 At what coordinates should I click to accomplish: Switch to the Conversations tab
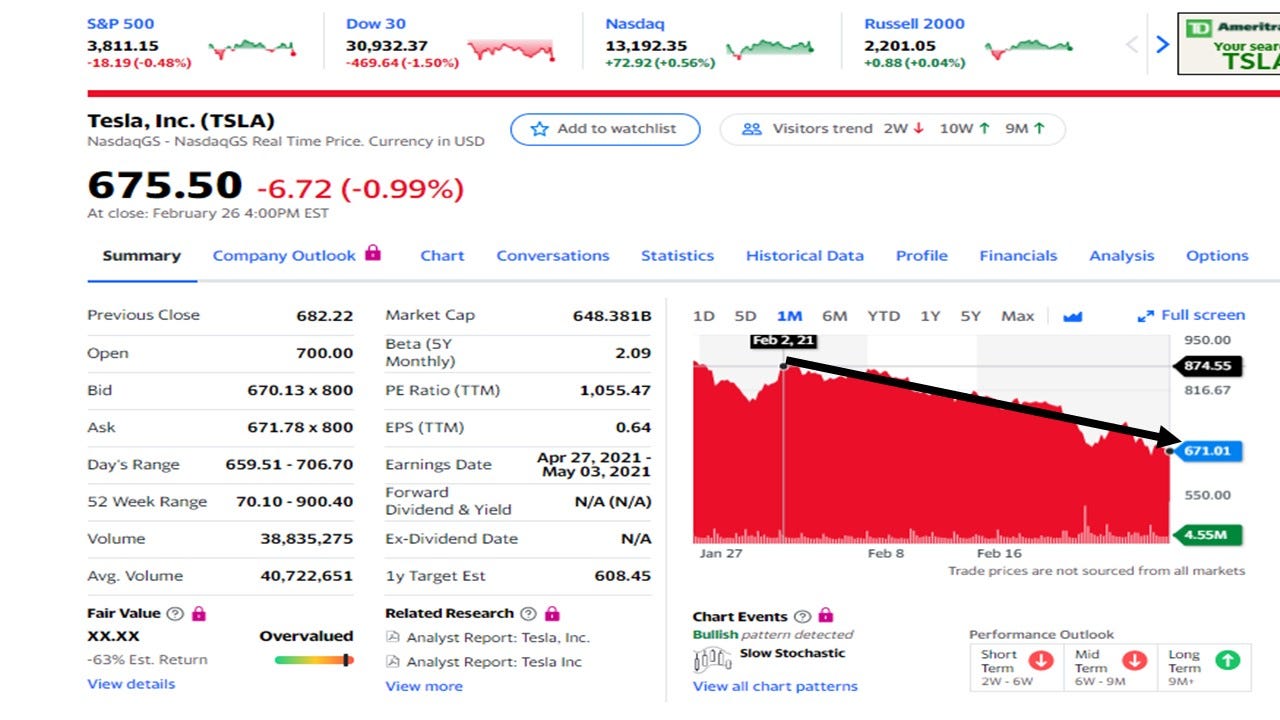pos(553,256)
